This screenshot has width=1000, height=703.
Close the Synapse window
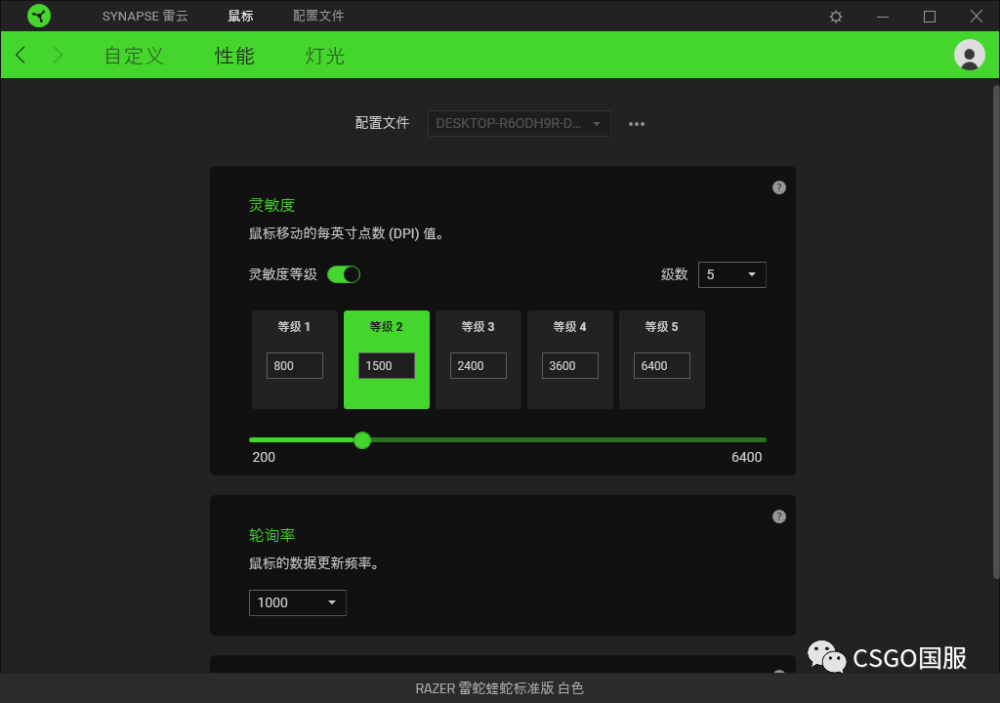pos(976,17)
